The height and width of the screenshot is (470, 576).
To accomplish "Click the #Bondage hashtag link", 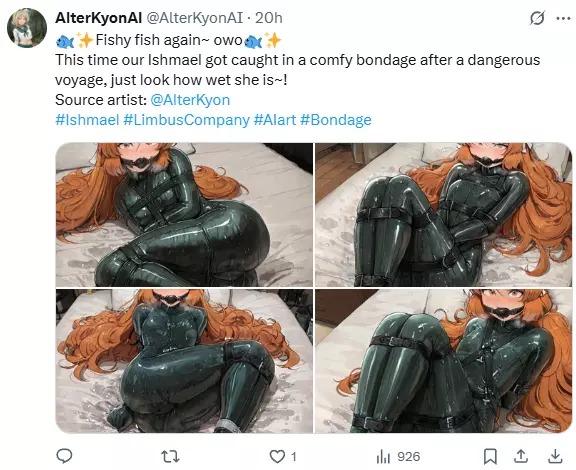I will (336, 120).
